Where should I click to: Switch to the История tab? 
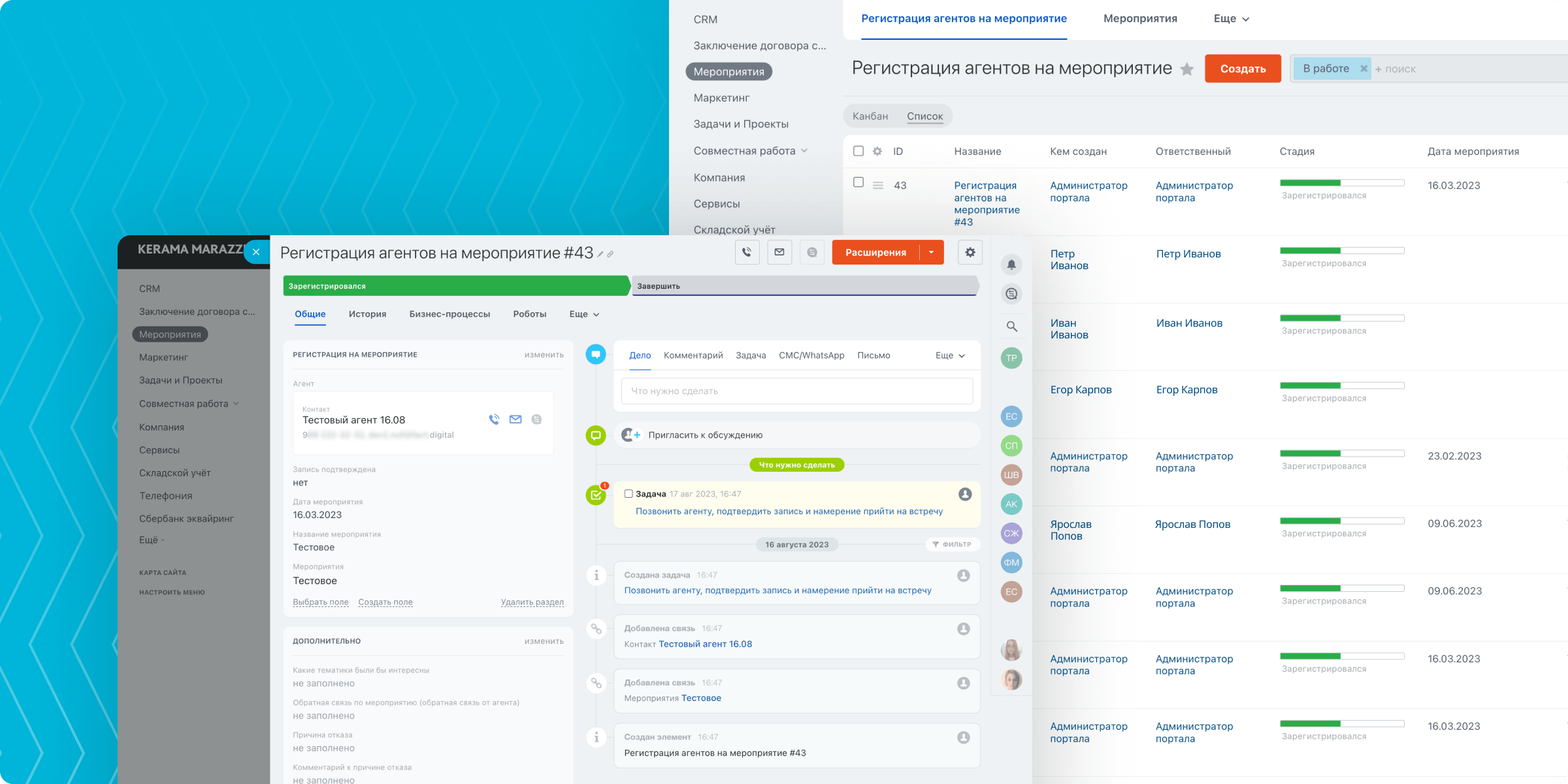click(367, 314)
